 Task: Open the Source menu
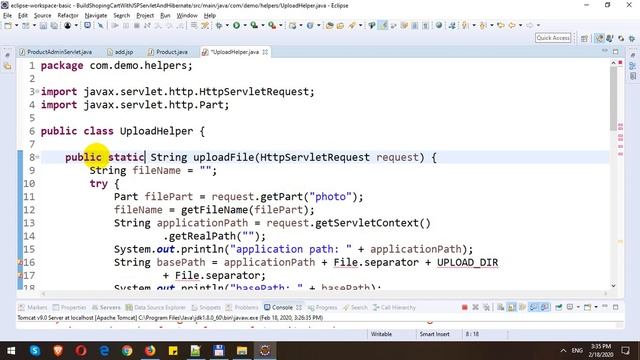[42, 16]
